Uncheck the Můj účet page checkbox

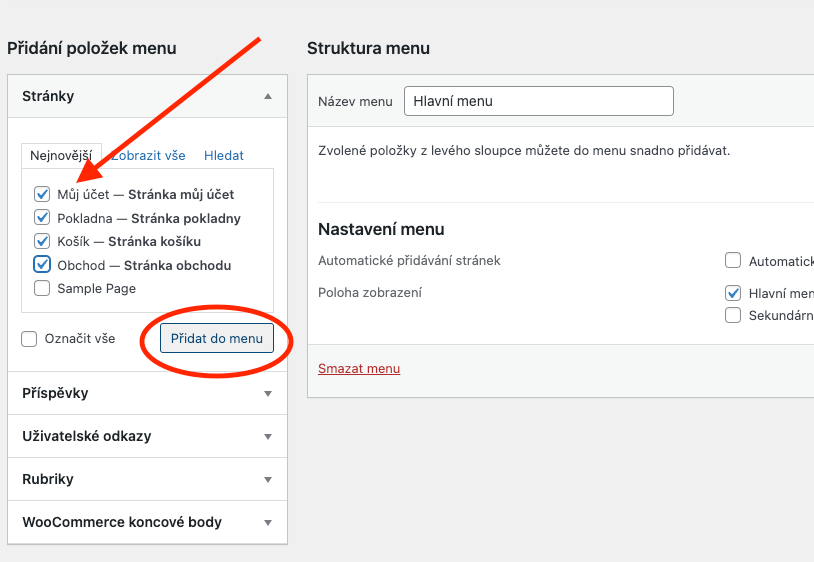[x=42, y=194]
